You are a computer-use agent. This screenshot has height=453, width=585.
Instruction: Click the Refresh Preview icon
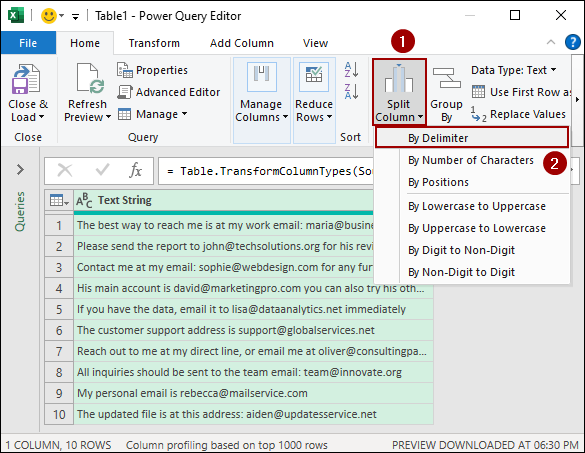tap(91, 78)
